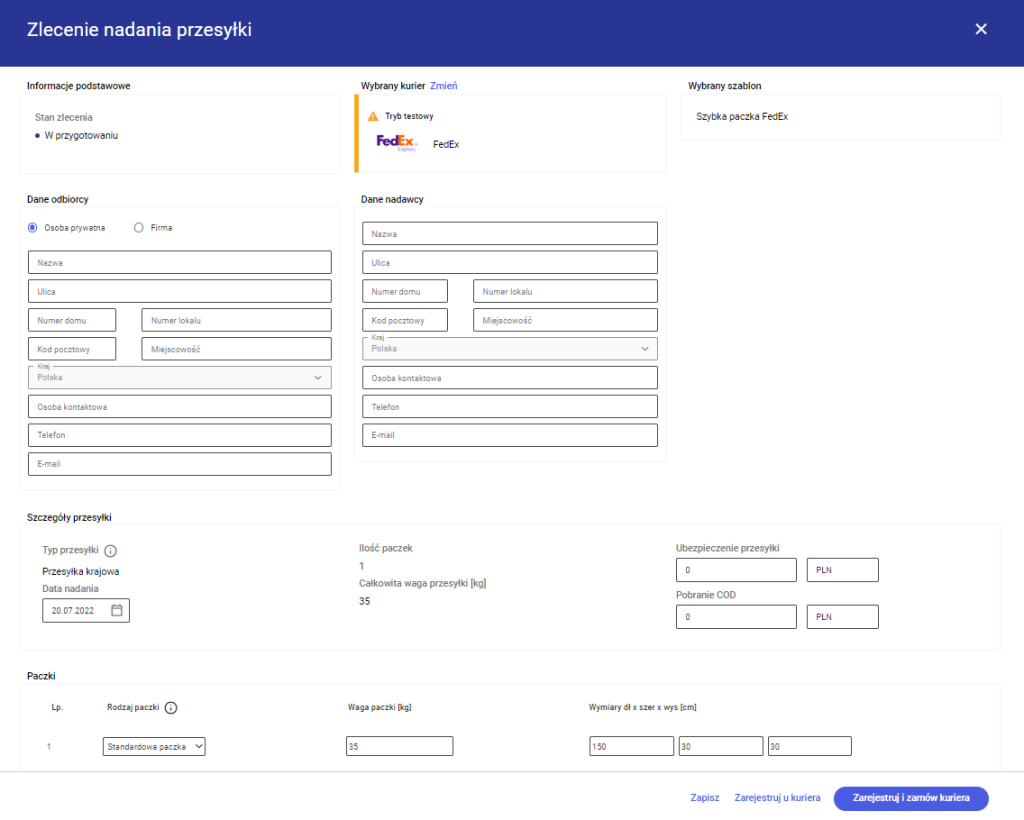This screenshot has height=820, width=1024.
Task: Focus recipient Ulica field
Action: [180, 291]
